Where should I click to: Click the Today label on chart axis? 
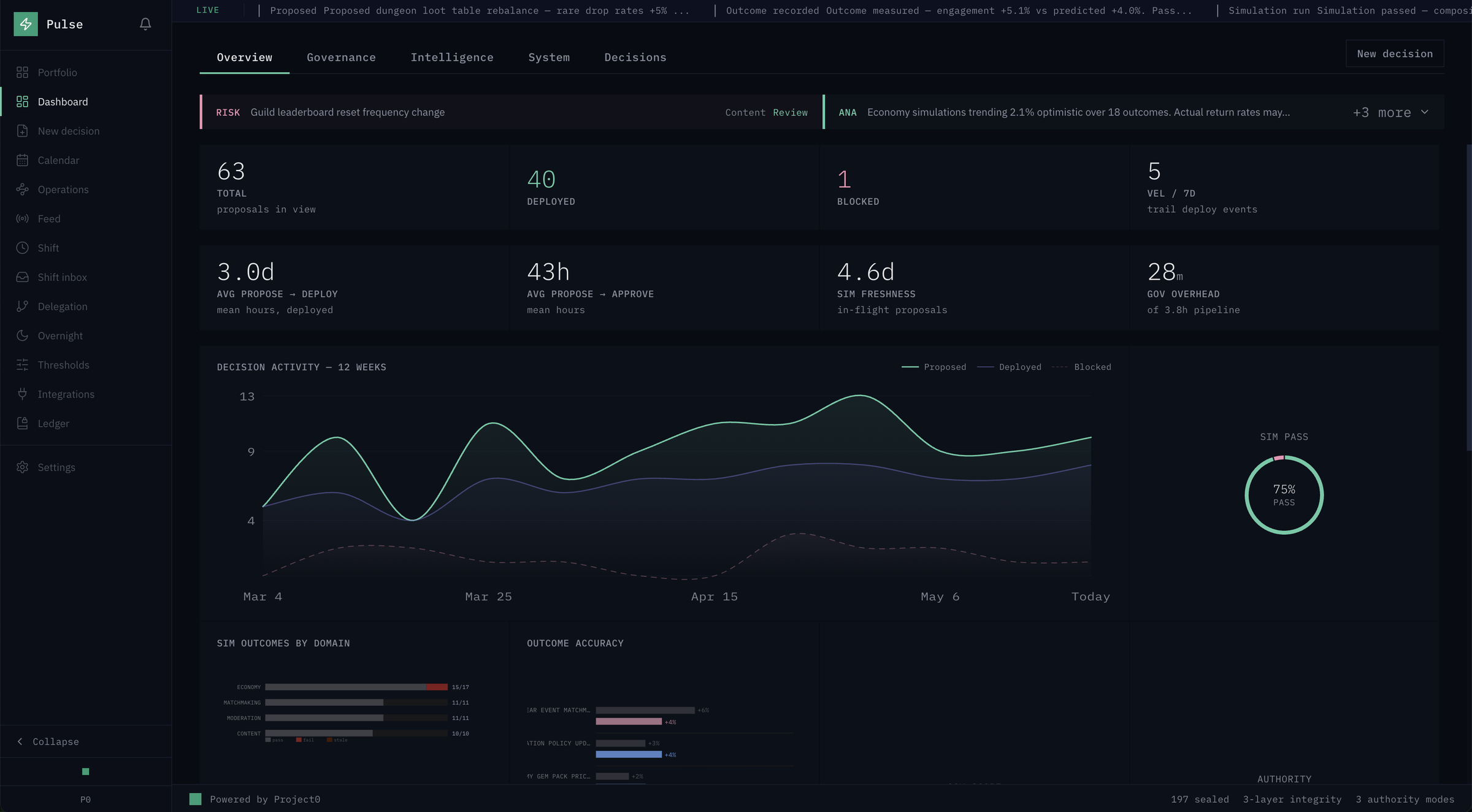coord(1091,596)
